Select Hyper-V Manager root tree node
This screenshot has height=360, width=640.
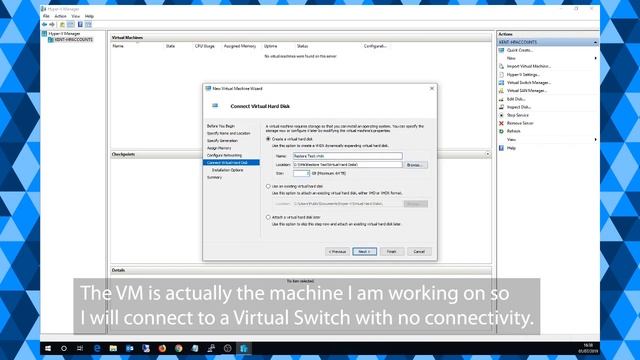[x=64, y=33]
